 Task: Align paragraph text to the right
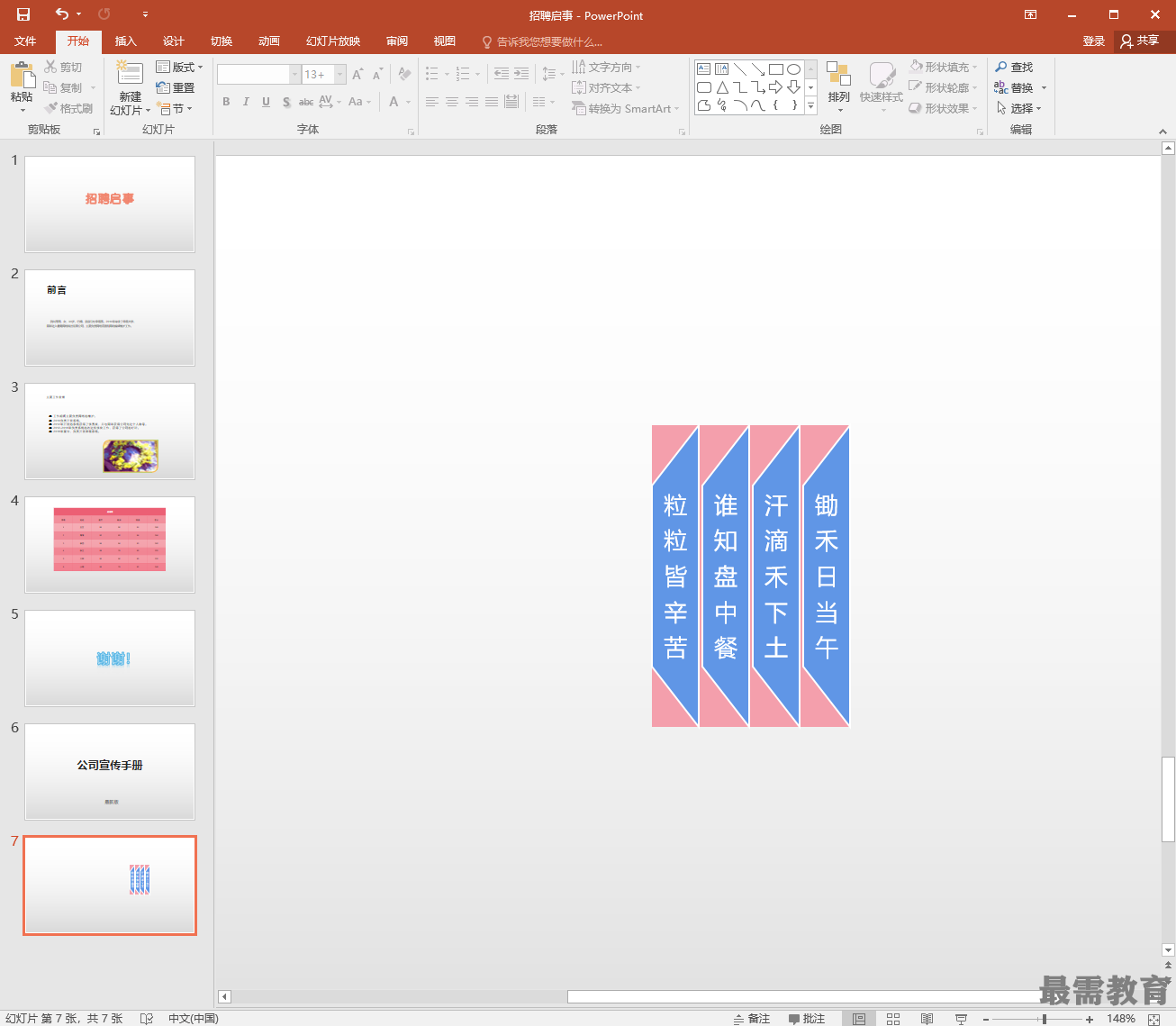472,102
